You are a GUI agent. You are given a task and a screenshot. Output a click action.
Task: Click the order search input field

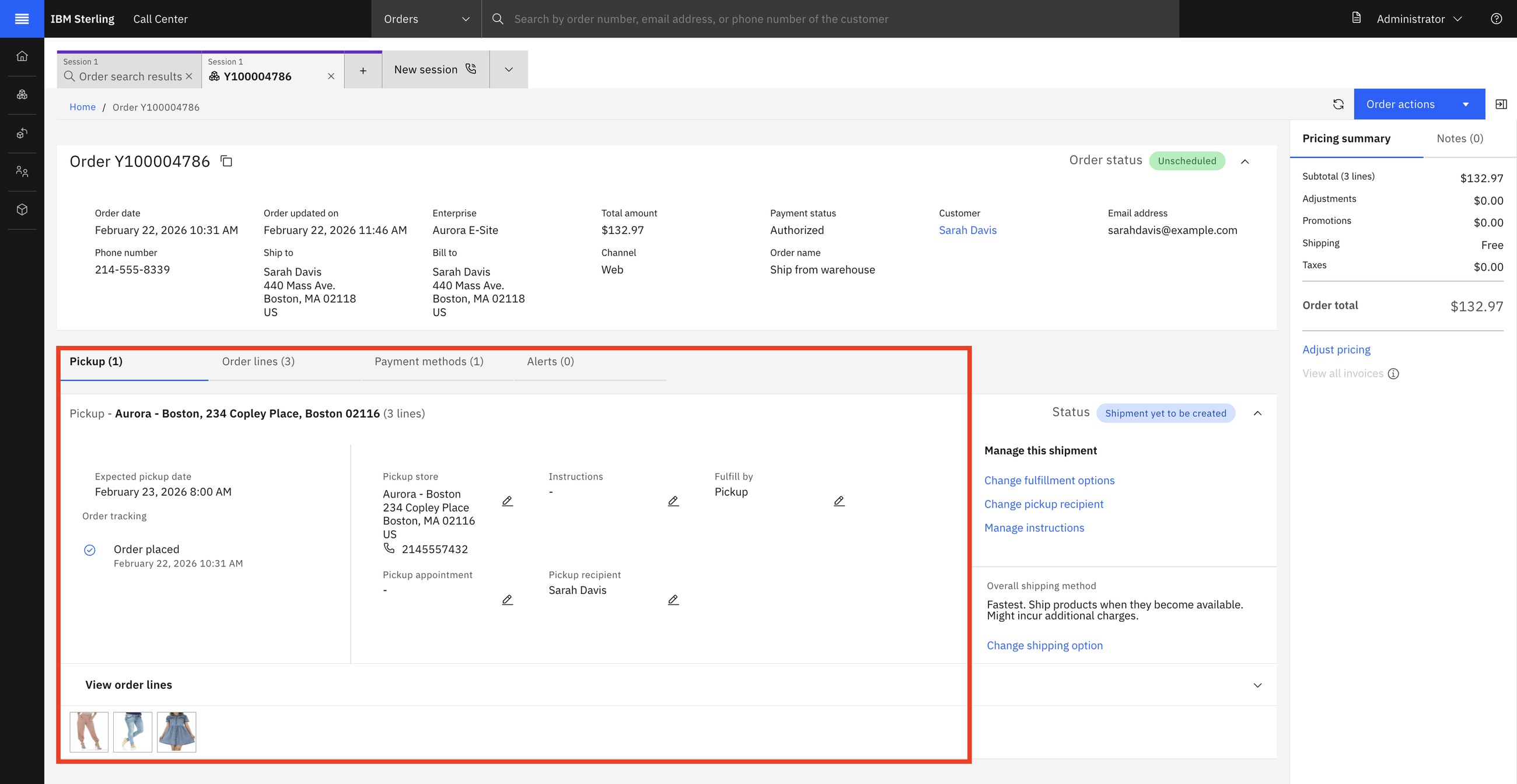(x=830, y=19)
